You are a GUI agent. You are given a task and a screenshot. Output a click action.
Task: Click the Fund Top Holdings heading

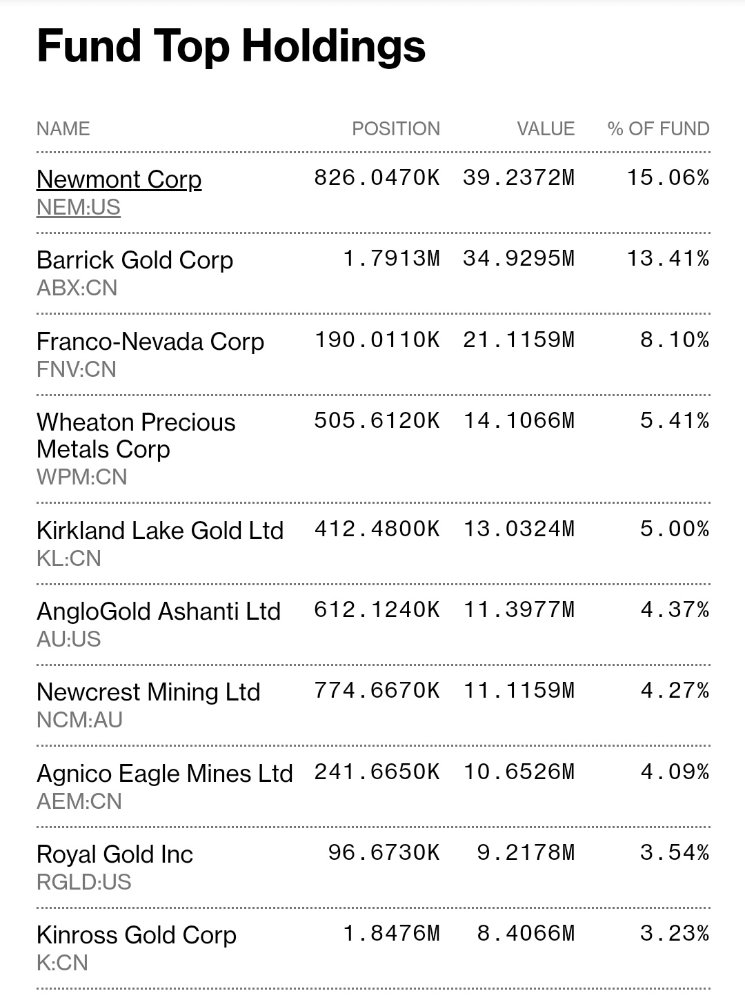[x=231, y=47]
